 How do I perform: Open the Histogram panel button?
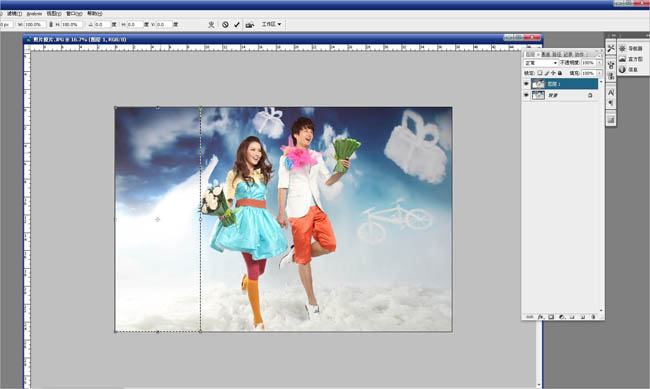click(631, 59)
